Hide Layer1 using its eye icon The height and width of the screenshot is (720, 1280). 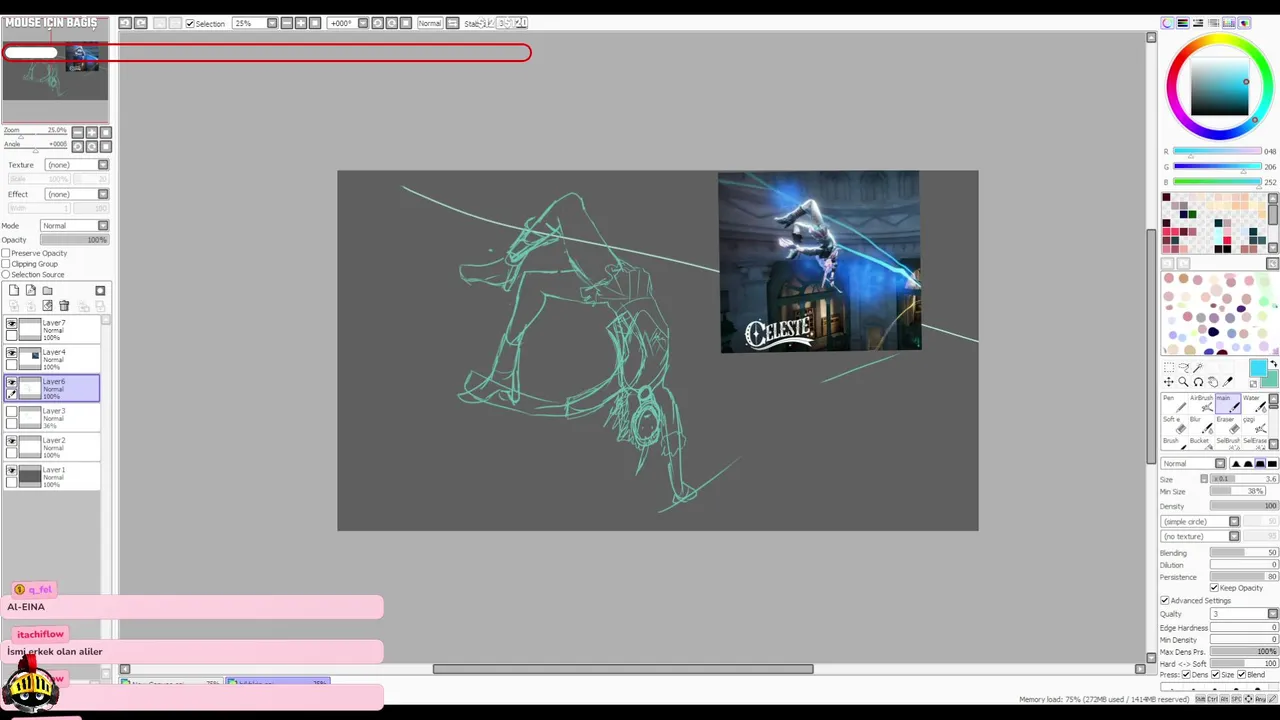(x=12, y=470)
